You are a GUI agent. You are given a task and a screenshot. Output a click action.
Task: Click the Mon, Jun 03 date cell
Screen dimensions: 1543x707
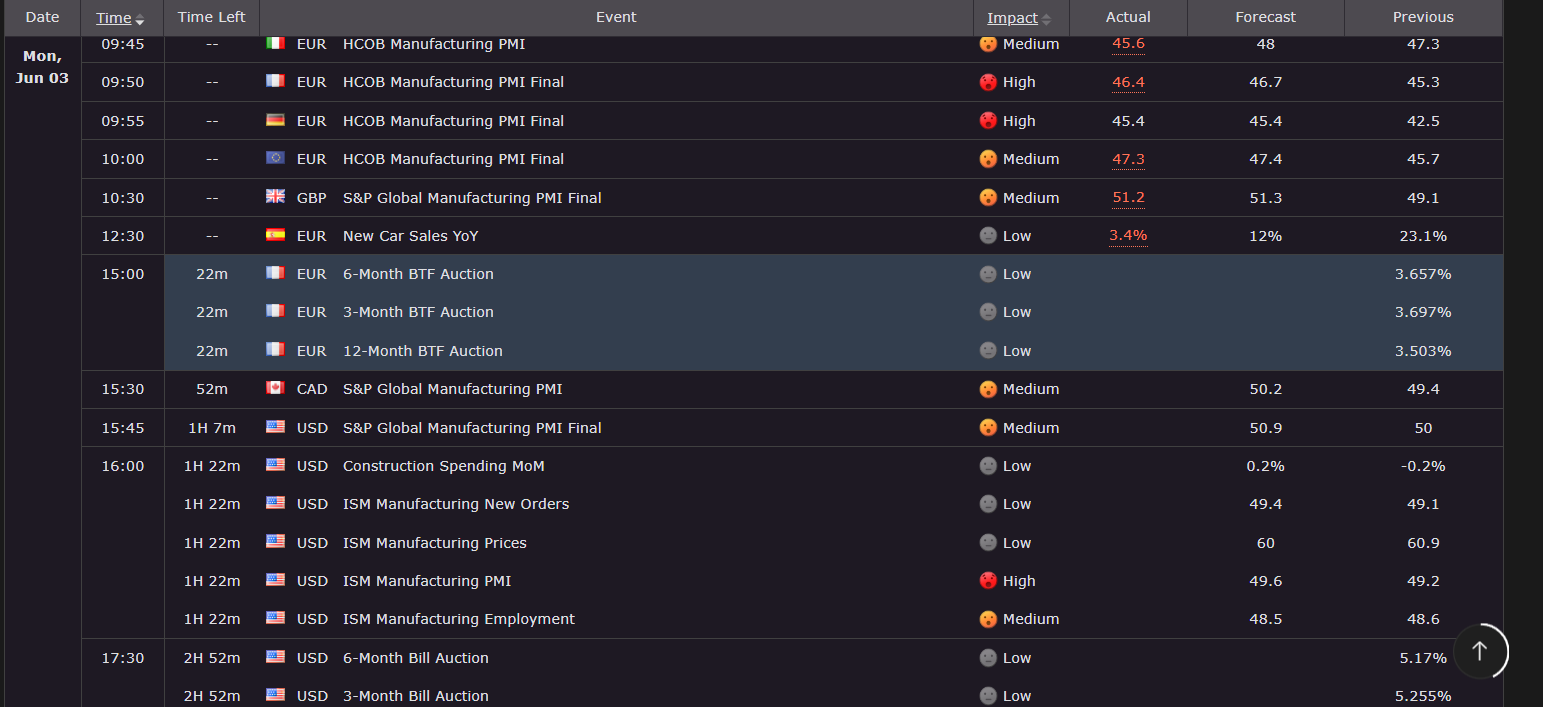tap(42, 67)
